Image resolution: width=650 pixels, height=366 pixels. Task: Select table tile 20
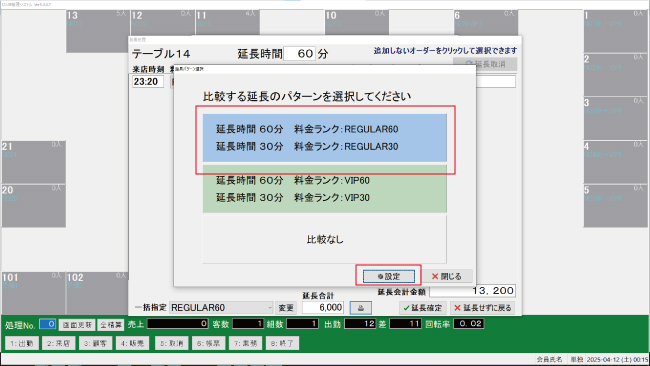tap(34, 206)
